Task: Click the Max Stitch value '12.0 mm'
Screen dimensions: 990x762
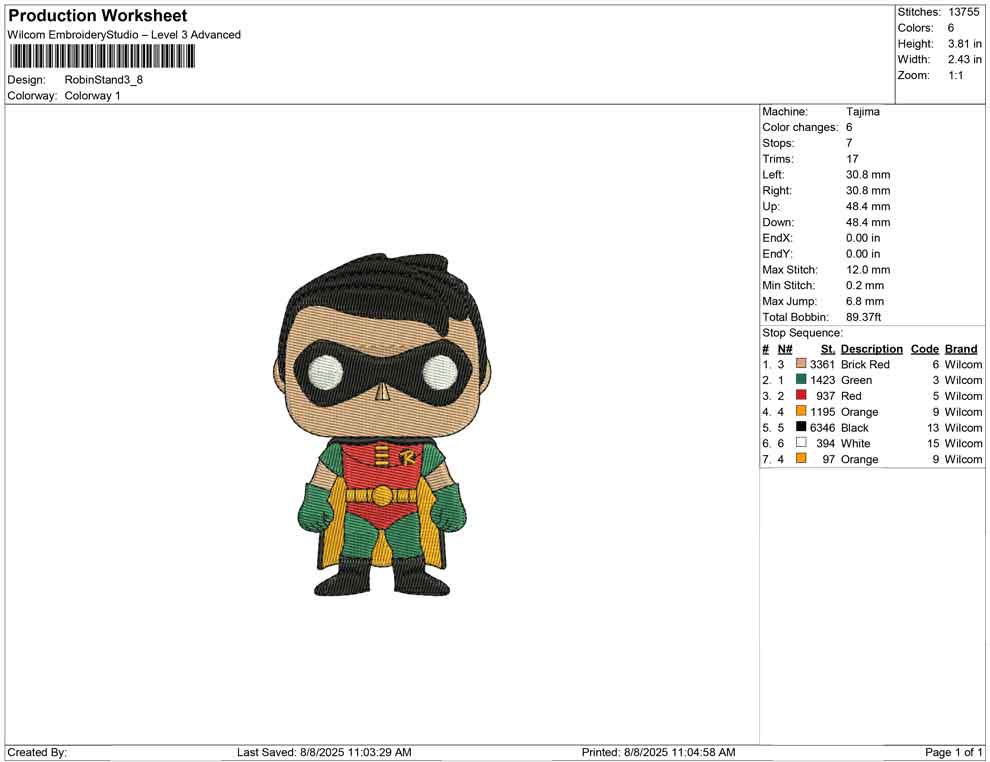Action: [x=868, y=270]
